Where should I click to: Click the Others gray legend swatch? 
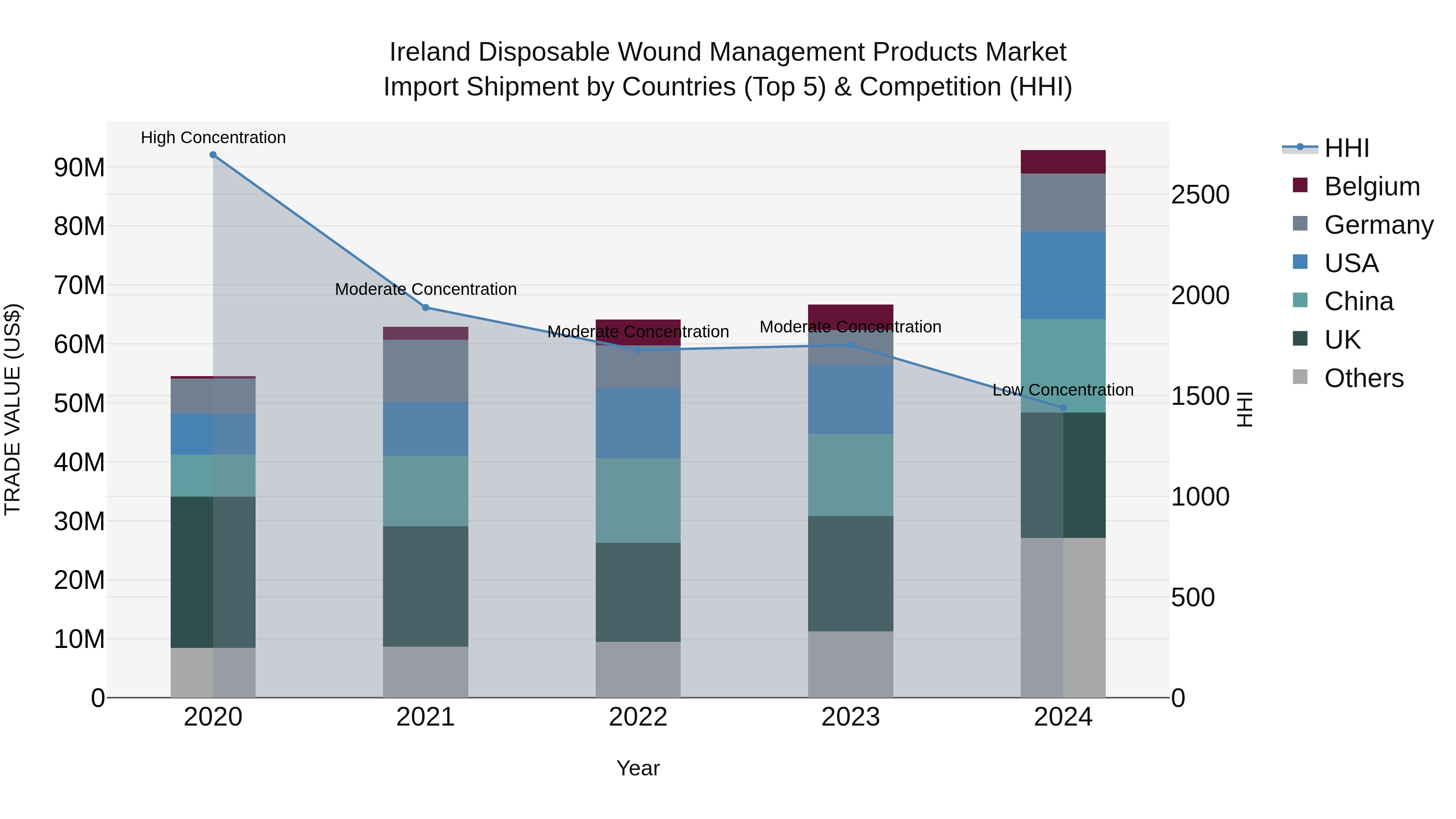click(1300, 377)
